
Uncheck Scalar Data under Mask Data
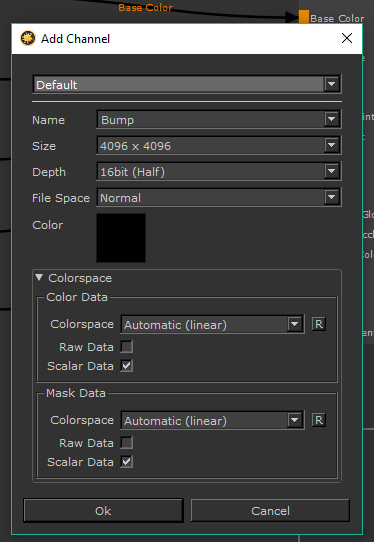[x=127, y=462]
